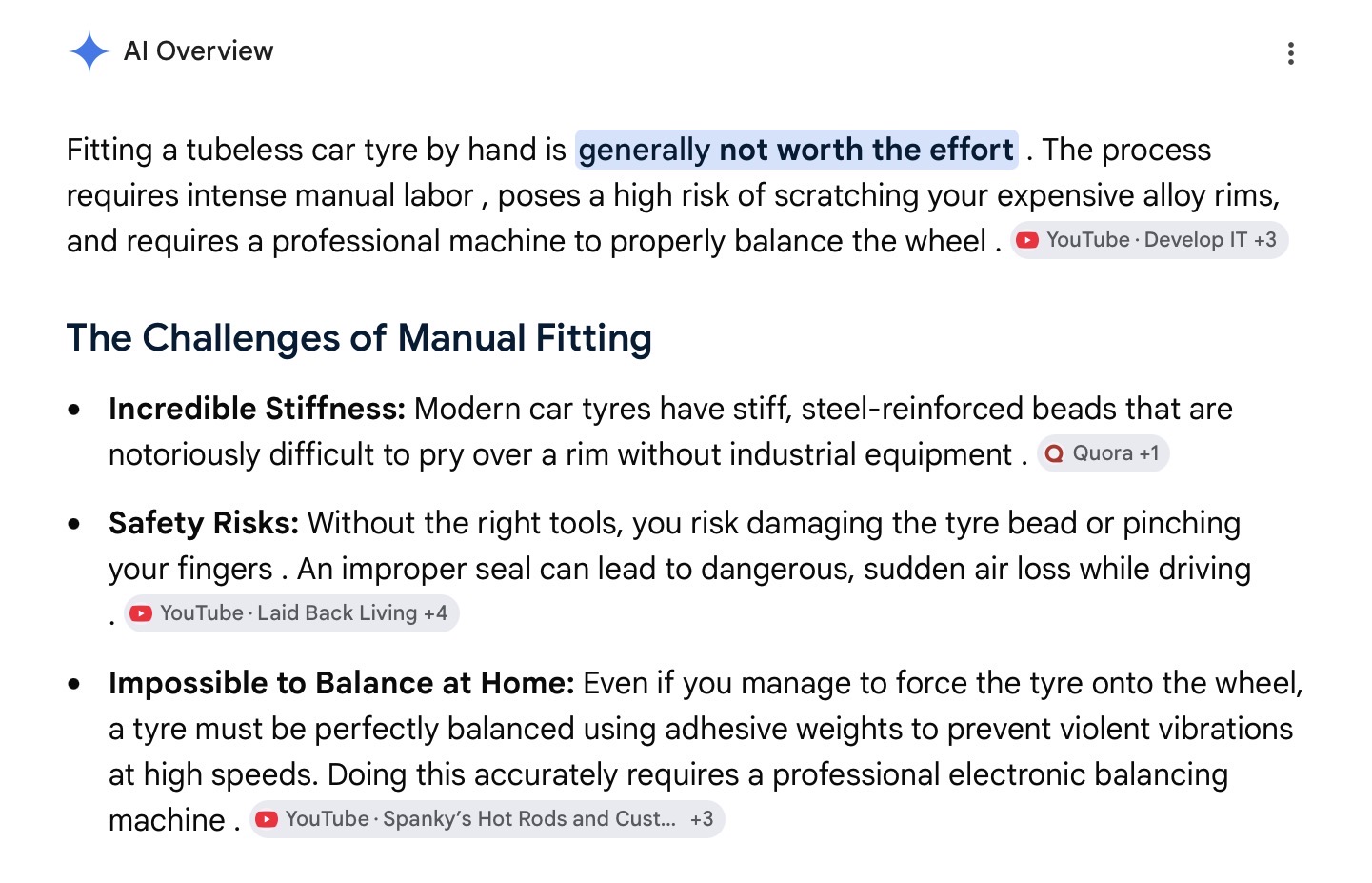1372x883 pixels.
Task: Expand the +3 sources after Spanky's Hot Rods
Action: coord(702,819)
